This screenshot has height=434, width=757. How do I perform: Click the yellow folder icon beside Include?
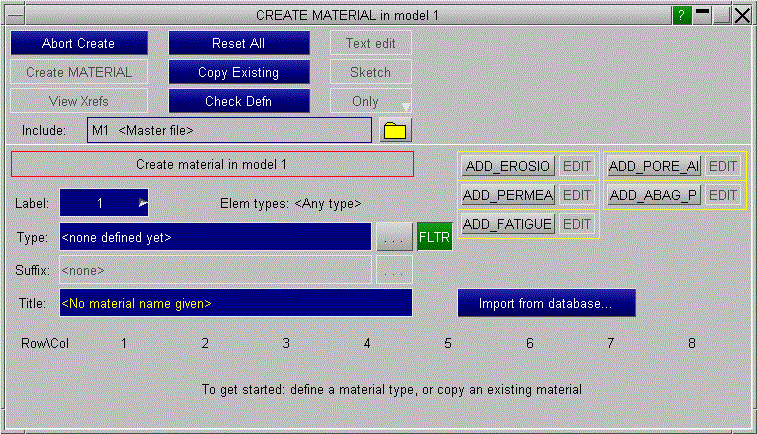tap(397, 131)
